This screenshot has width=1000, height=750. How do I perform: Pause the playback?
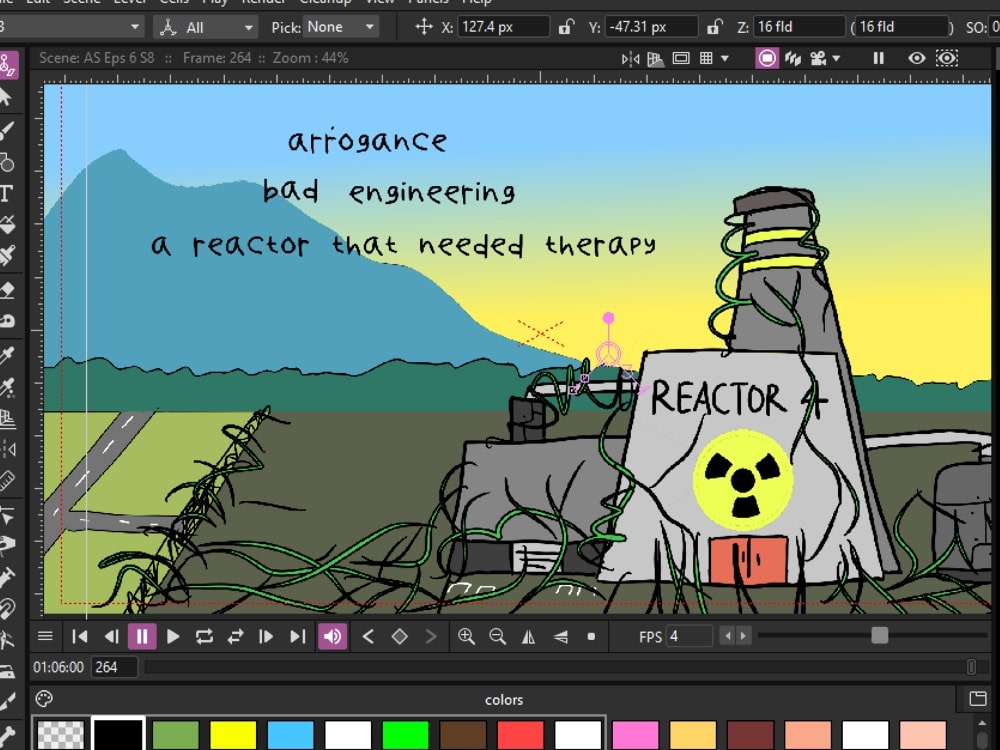click(142, 636)
